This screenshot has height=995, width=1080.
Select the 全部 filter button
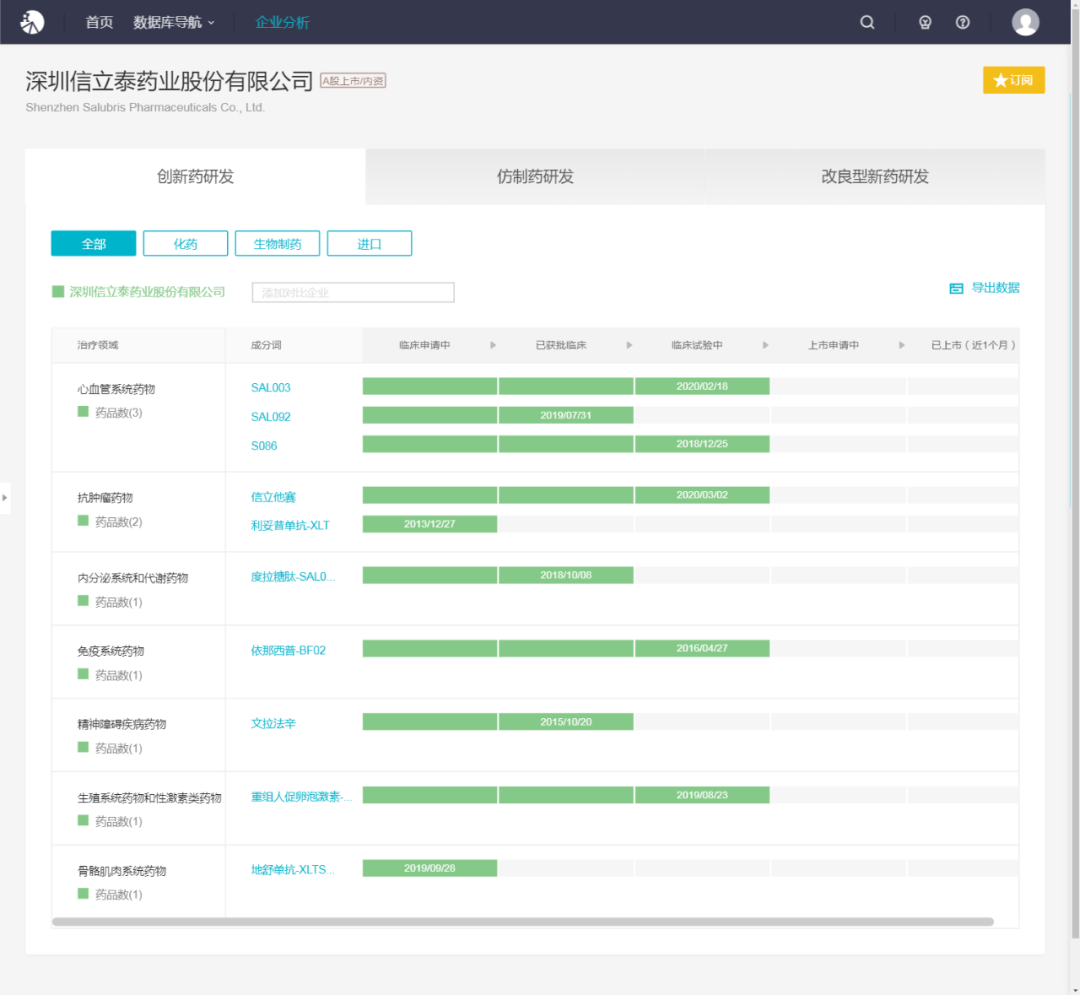[x=94, y=243]
